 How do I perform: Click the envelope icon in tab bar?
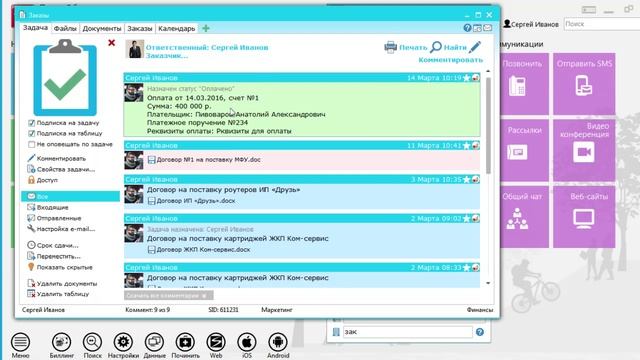pos(487,28)
